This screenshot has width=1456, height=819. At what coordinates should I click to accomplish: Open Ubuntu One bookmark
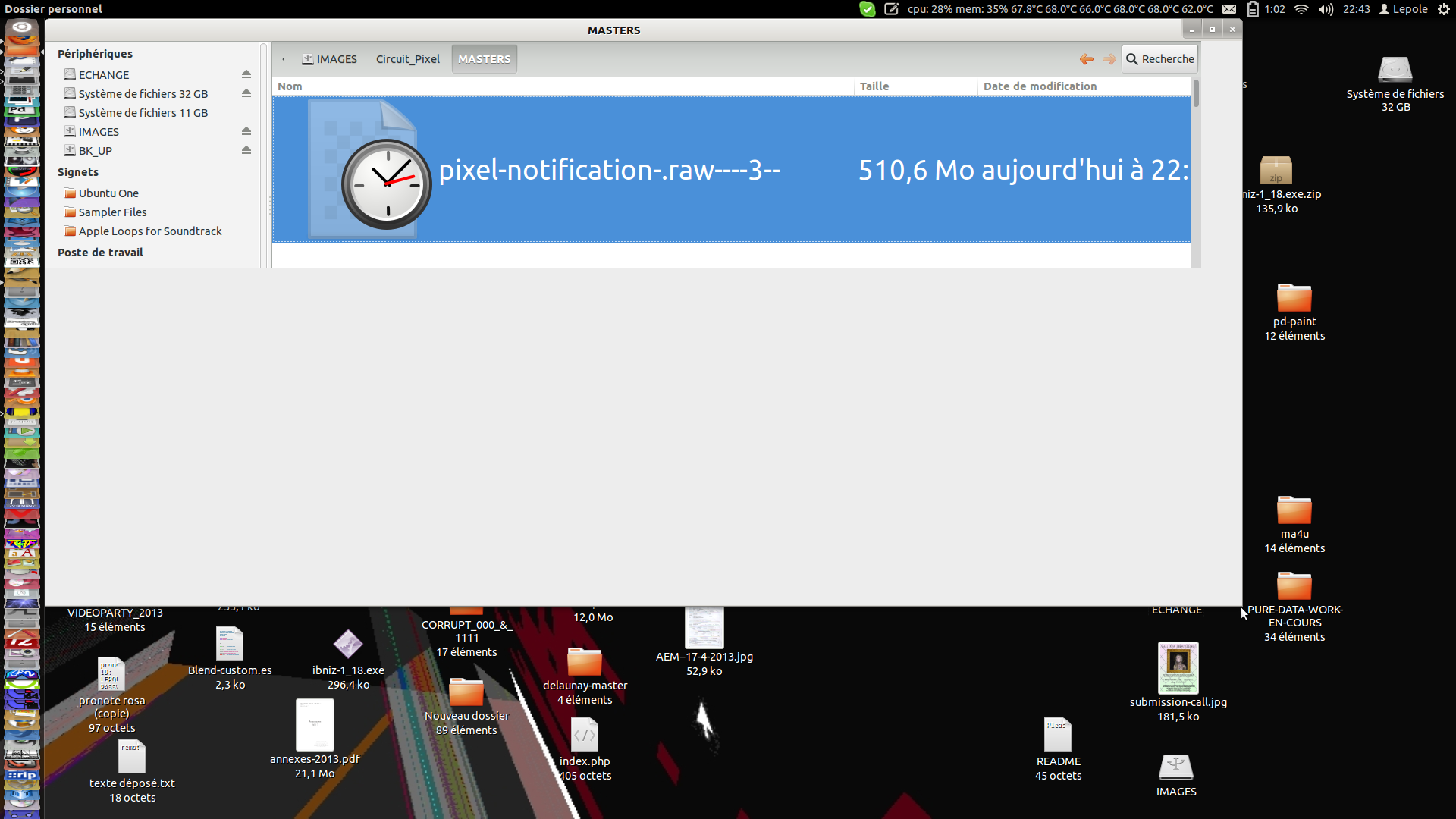pos(108,193)
